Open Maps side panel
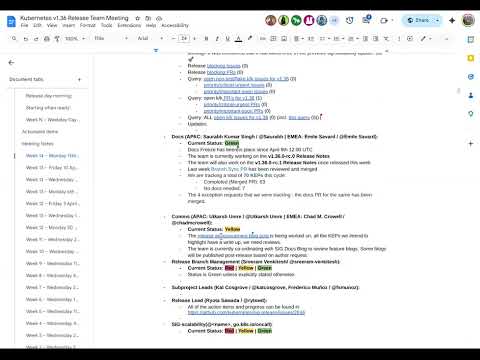The width and height of the screenshot is (480, 360). [471, 114]
